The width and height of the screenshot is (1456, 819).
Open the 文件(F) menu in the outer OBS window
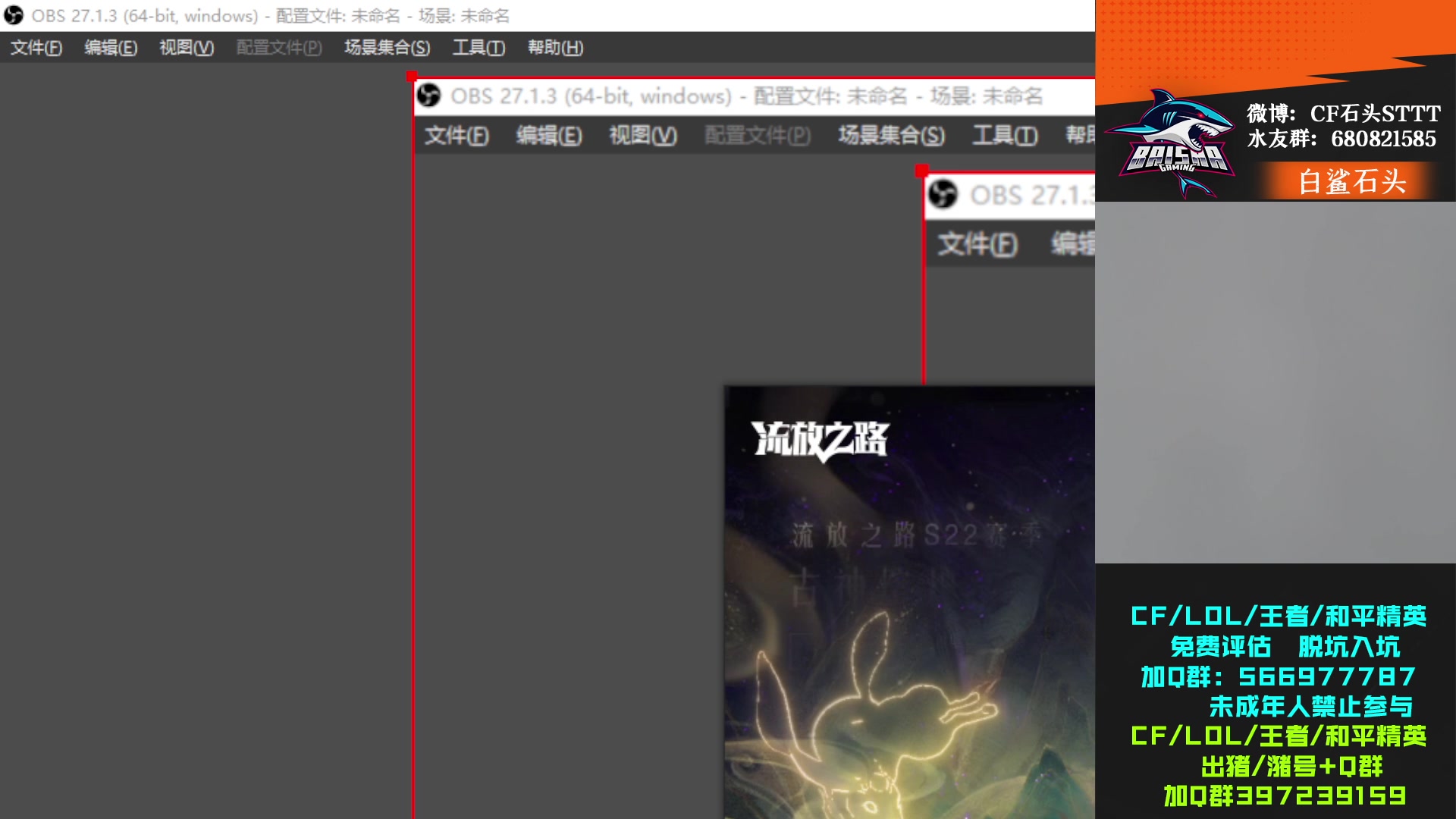pos(36,48)
